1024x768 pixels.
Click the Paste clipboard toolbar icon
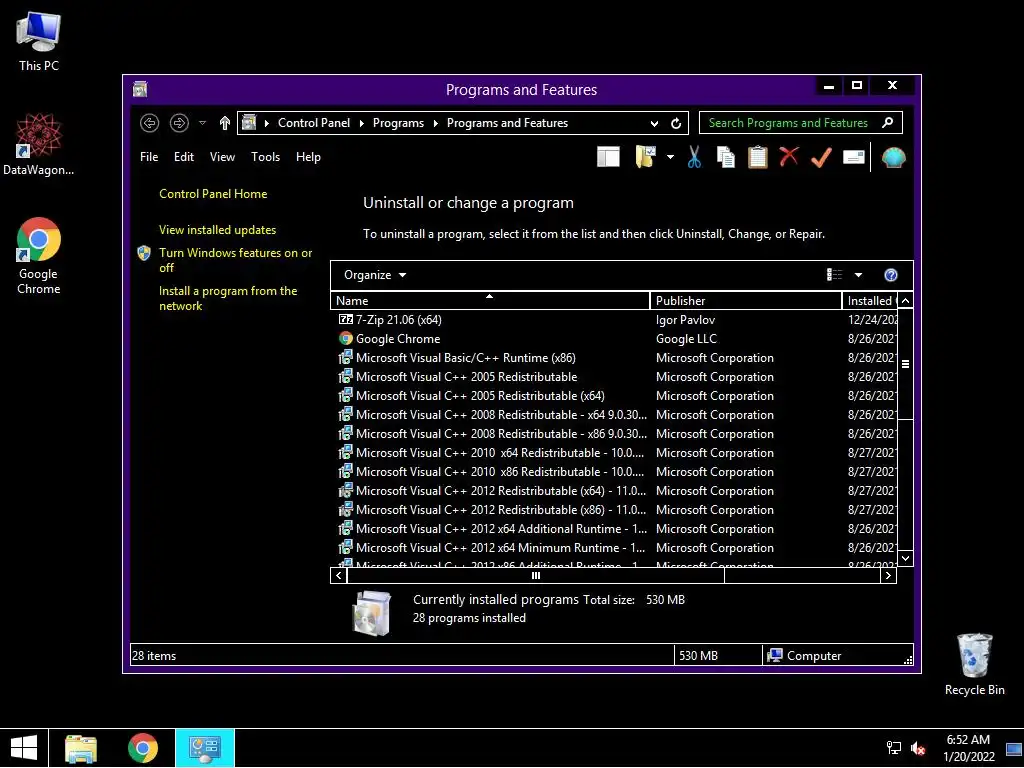point(758,157)
